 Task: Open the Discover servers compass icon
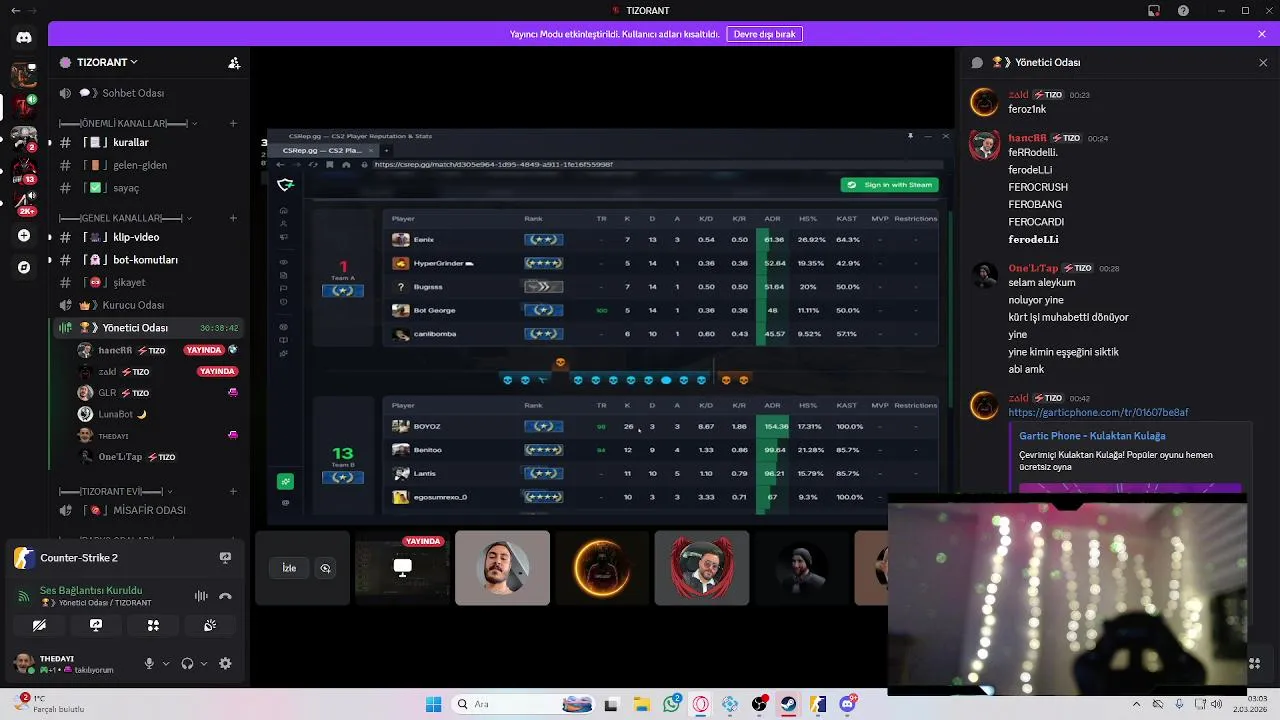[x=24, y=267]
